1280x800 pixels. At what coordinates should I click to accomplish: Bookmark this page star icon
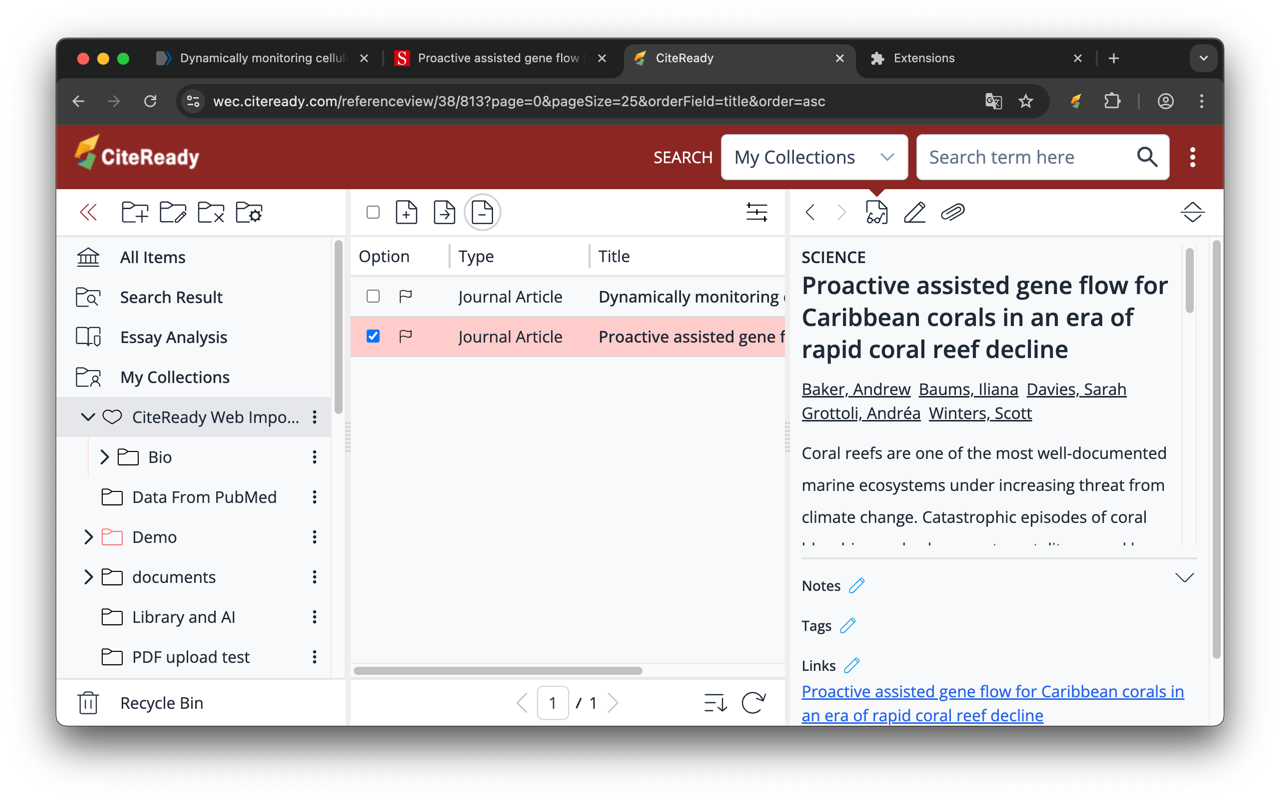(1026, 101)
